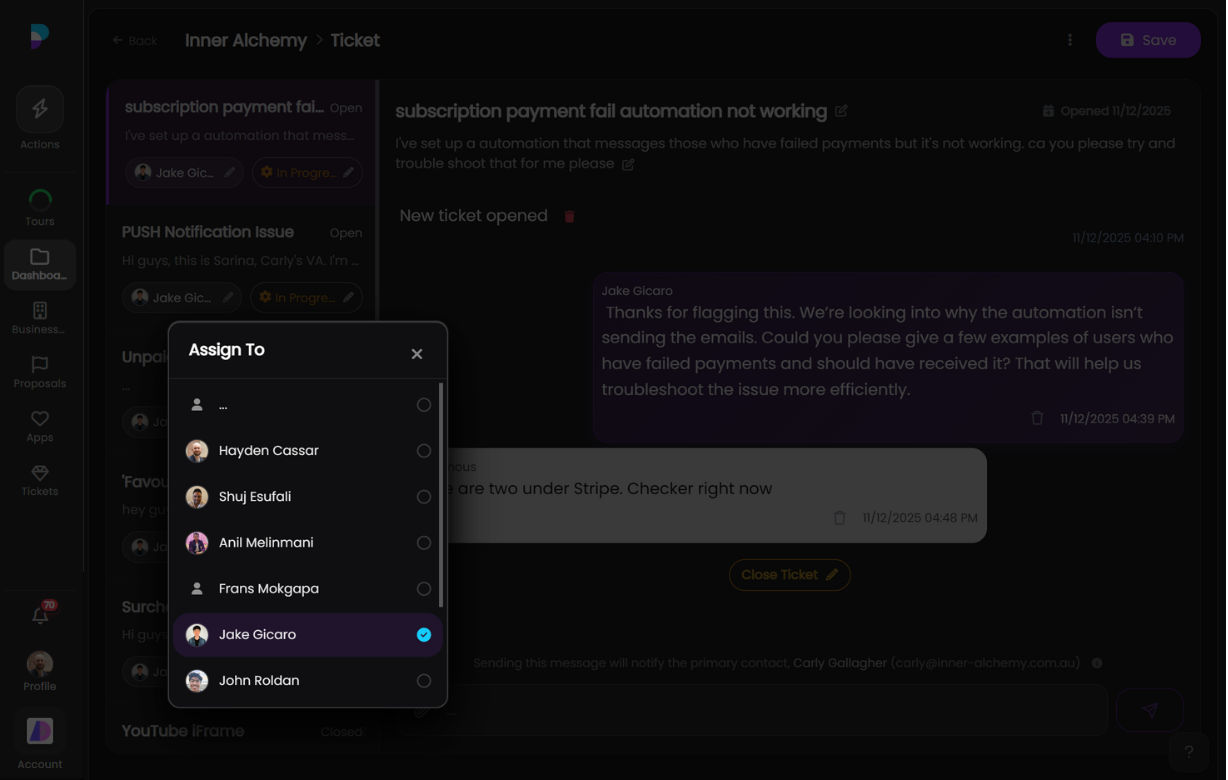This screenshot has height=780, width=1228.
Task: Open Tickets diamond icon
Action: [40, 480]
